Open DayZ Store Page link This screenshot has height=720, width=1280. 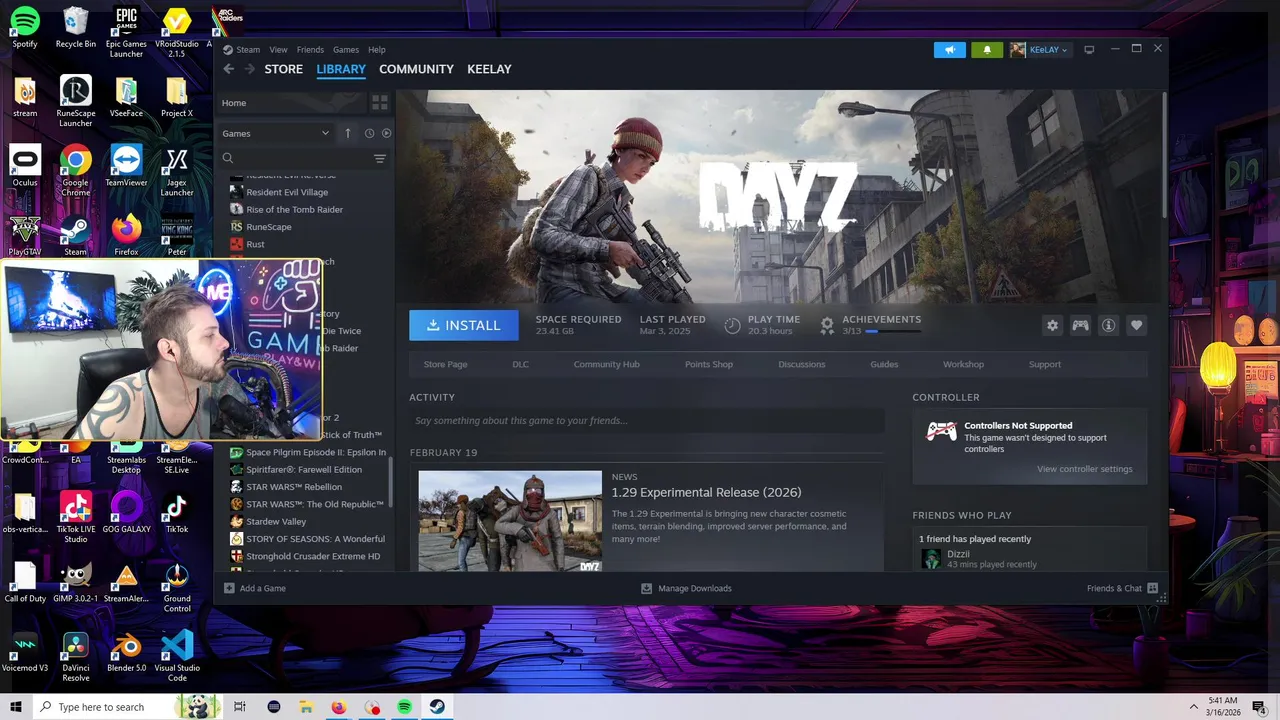[x=445, y=364]
